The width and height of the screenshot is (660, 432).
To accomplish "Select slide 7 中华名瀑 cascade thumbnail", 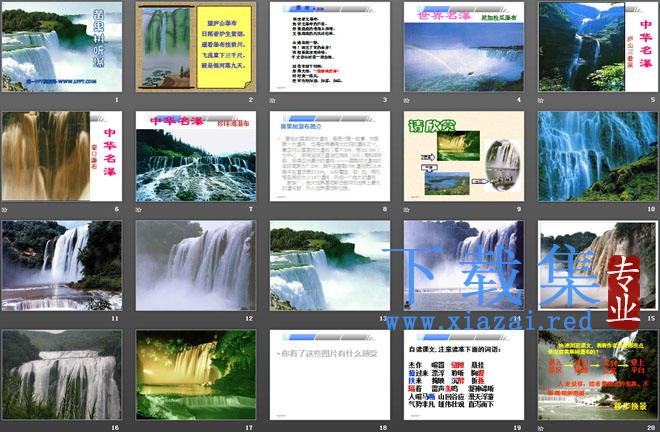I will 196,156.
